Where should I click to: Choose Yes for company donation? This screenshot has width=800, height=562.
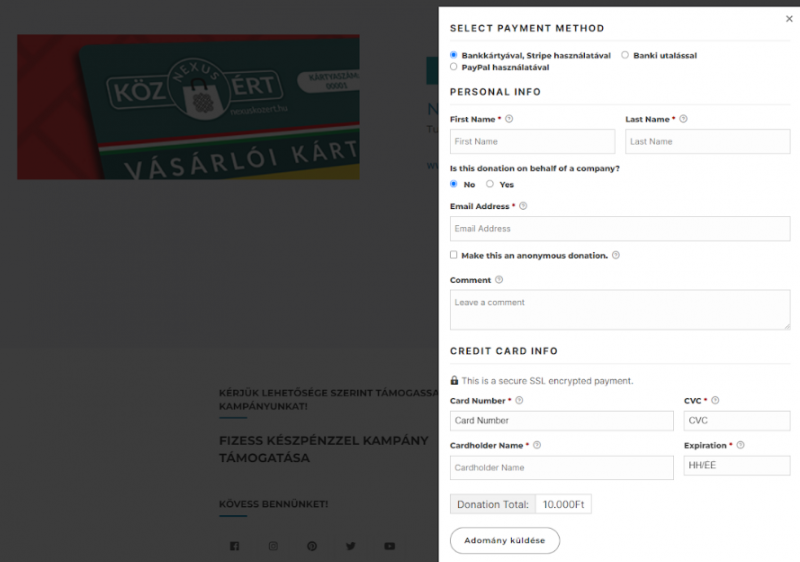[x=490, y=184]
